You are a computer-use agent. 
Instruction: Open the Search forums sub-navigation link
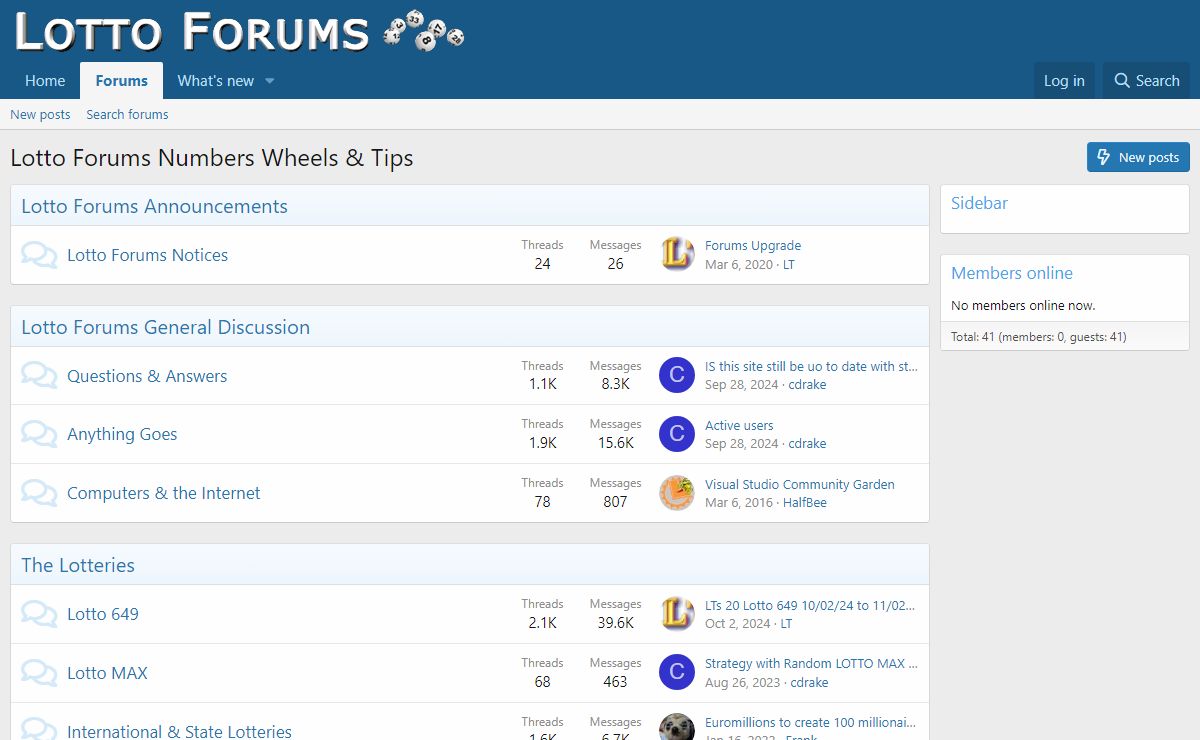point(127,115)
